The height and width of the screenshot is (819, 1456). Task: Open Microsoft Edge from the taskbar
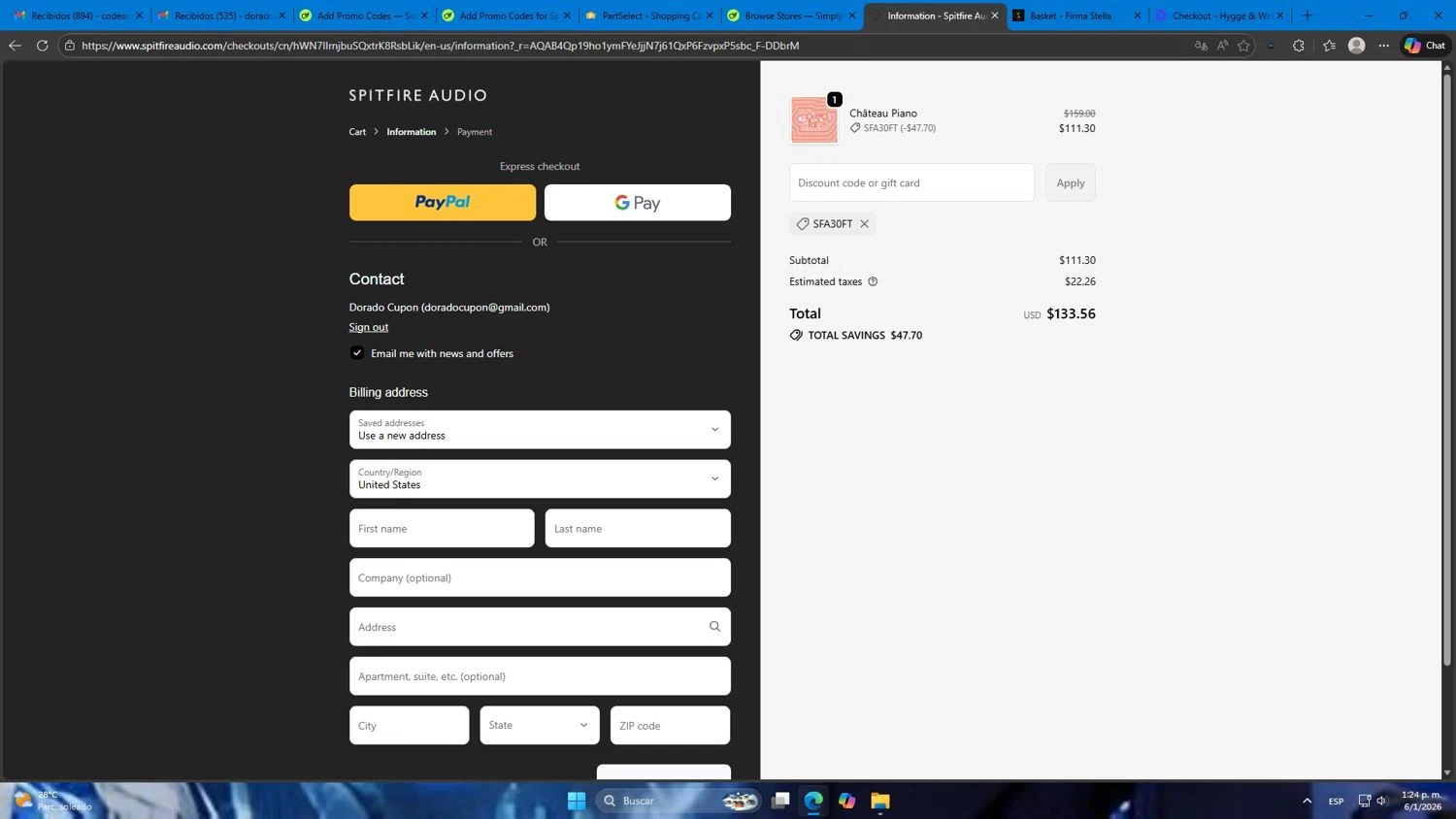(813, 801)
